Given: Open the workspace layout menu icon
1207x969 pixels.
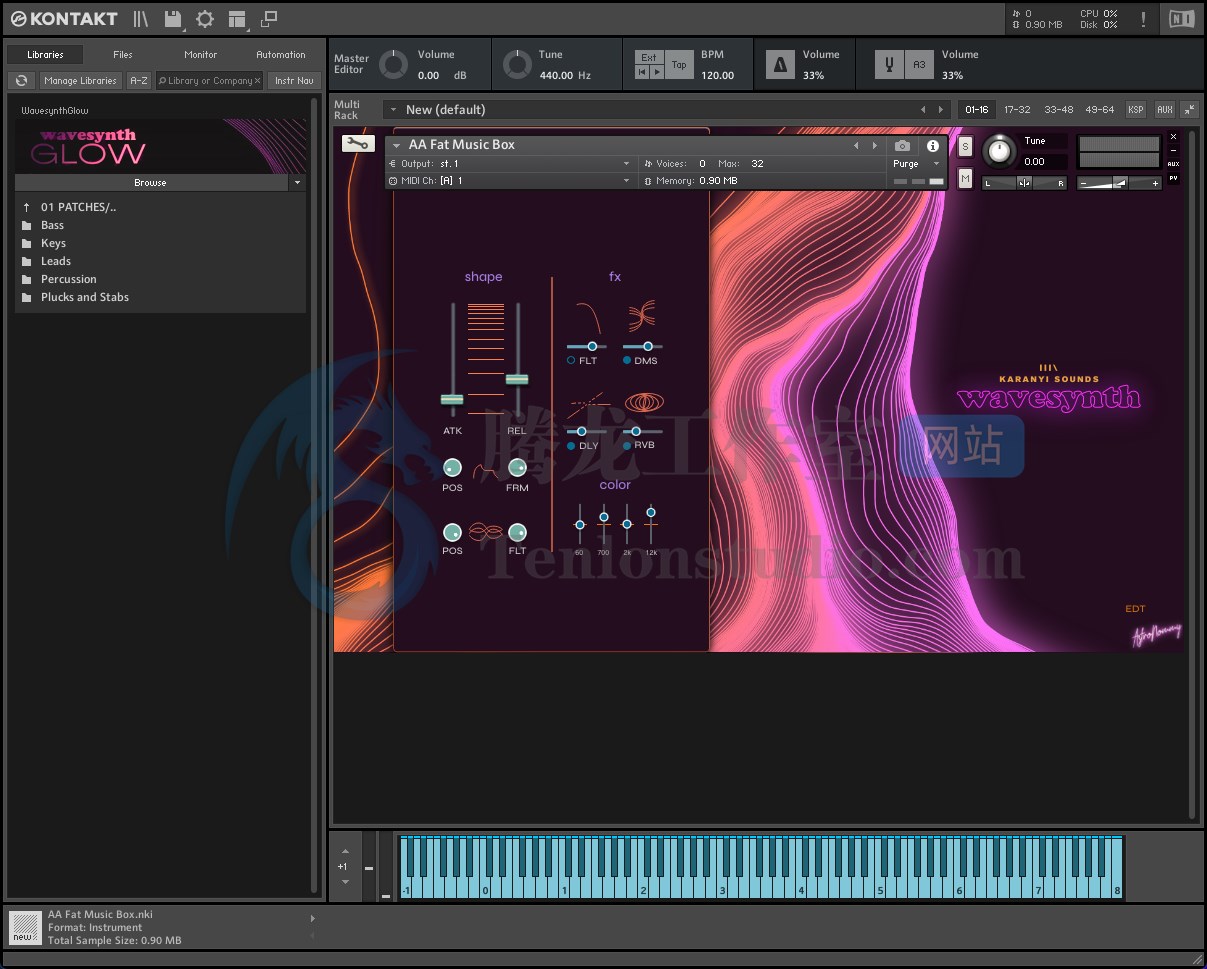Looking at the screenshot, I should pos(237,19).
